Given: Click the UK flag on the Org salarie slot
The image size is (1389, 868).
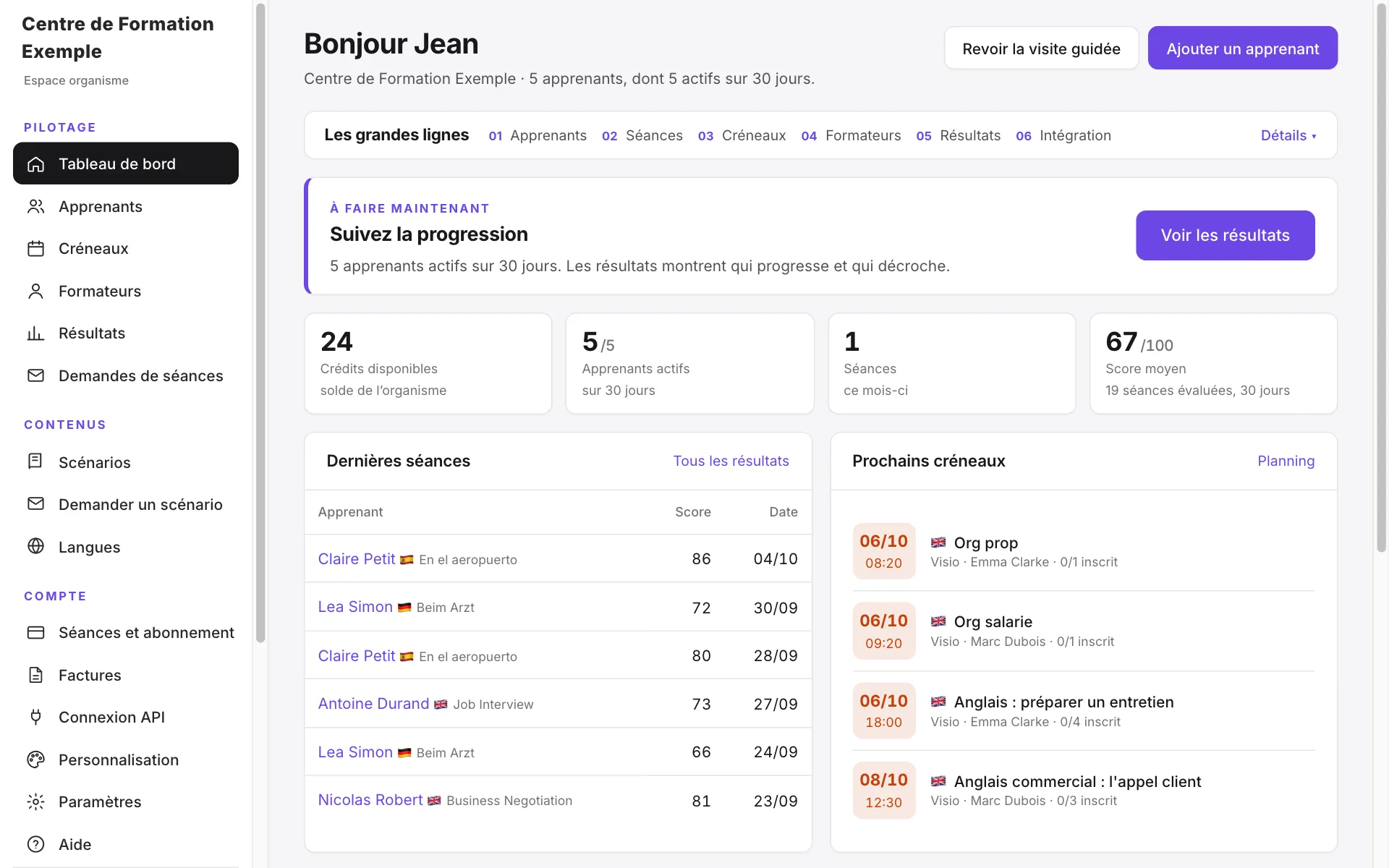Looking at the screenshot, I should (938, 621).
